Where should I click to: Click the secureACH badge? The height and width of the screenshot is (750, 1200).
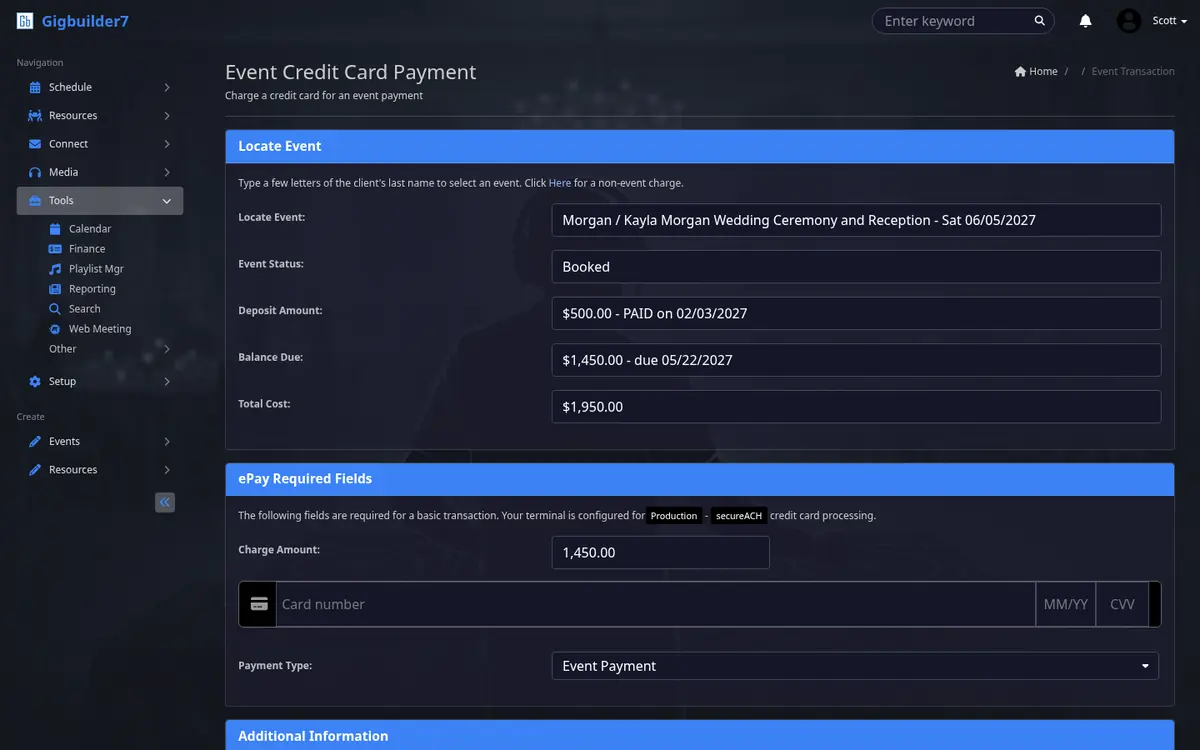pyautogui.click(x=739, y=516)
